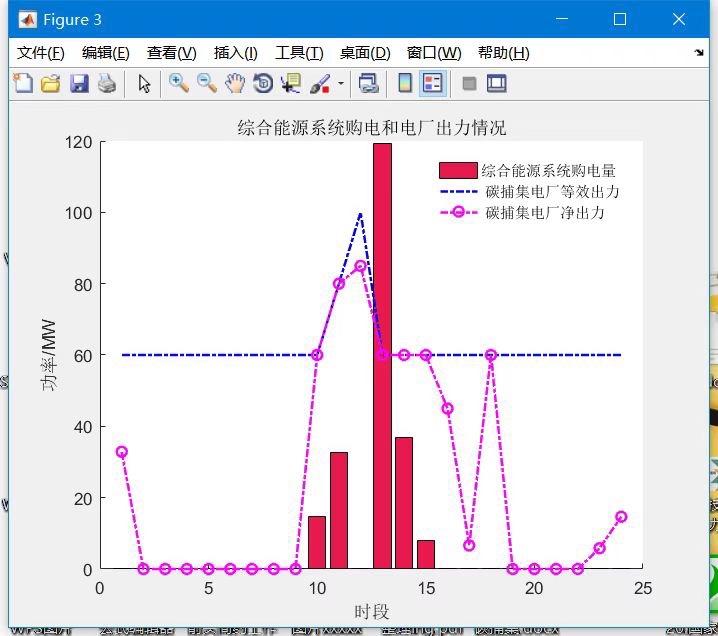Click x-axis tick label 25
The image size is (718, 636).
[x=643, y=588]
